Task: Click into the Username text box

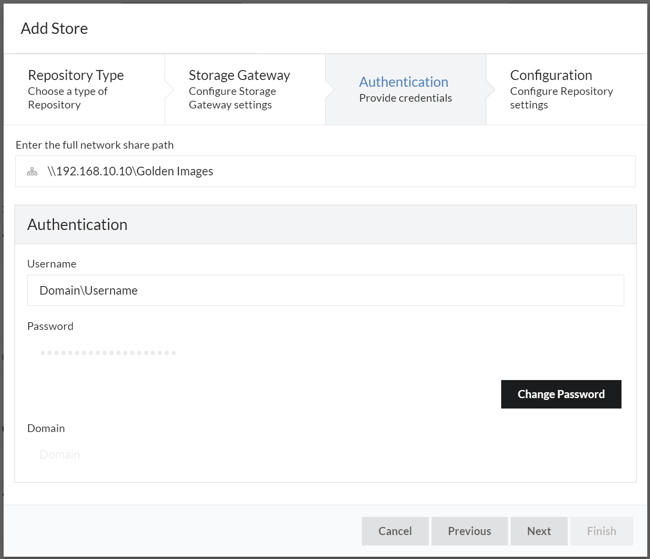Action: pos(325,290)
